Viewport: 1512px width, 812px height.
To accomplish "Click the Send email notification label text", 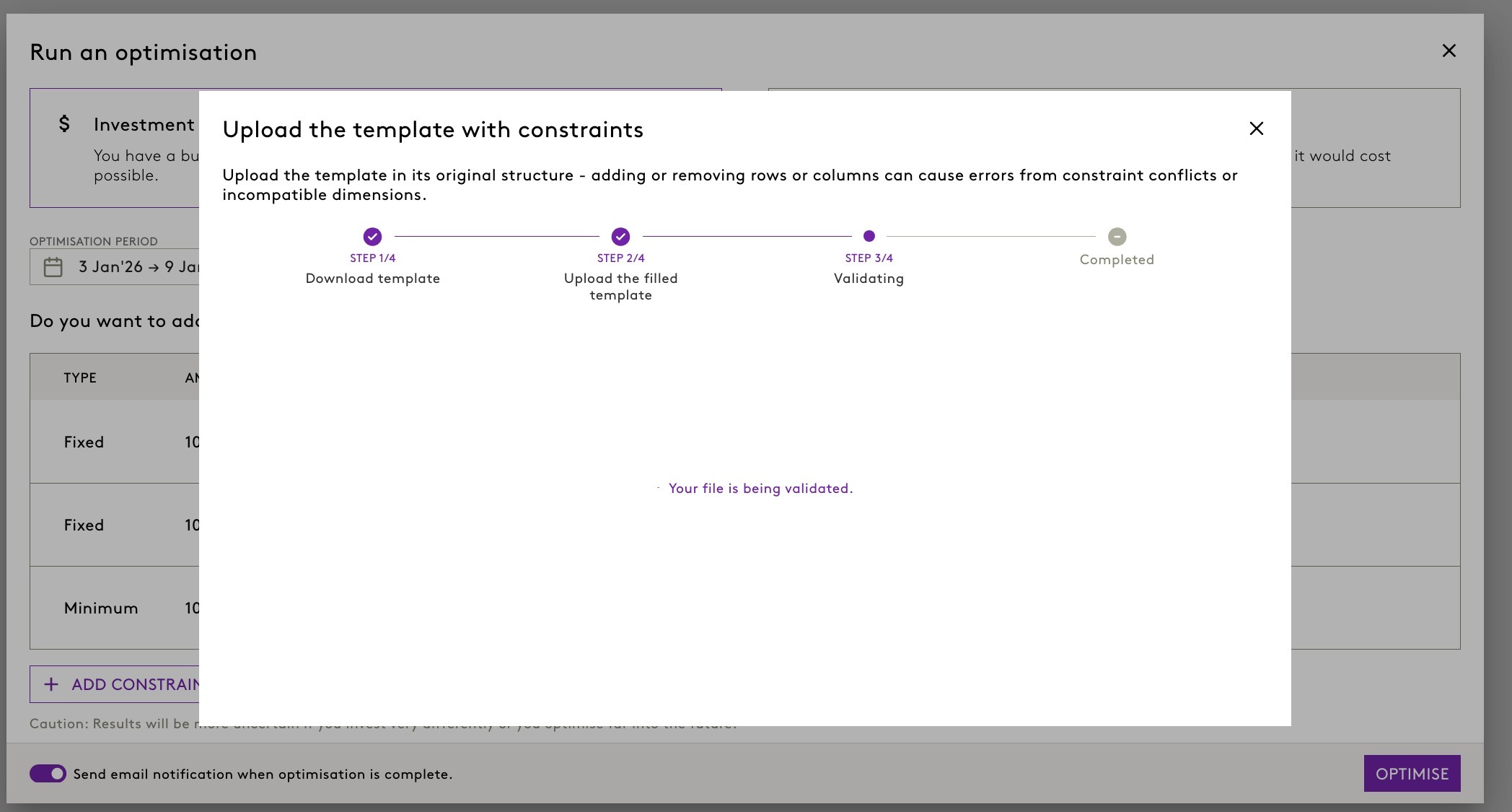I will pyautogui.click(x=263, y=774).
